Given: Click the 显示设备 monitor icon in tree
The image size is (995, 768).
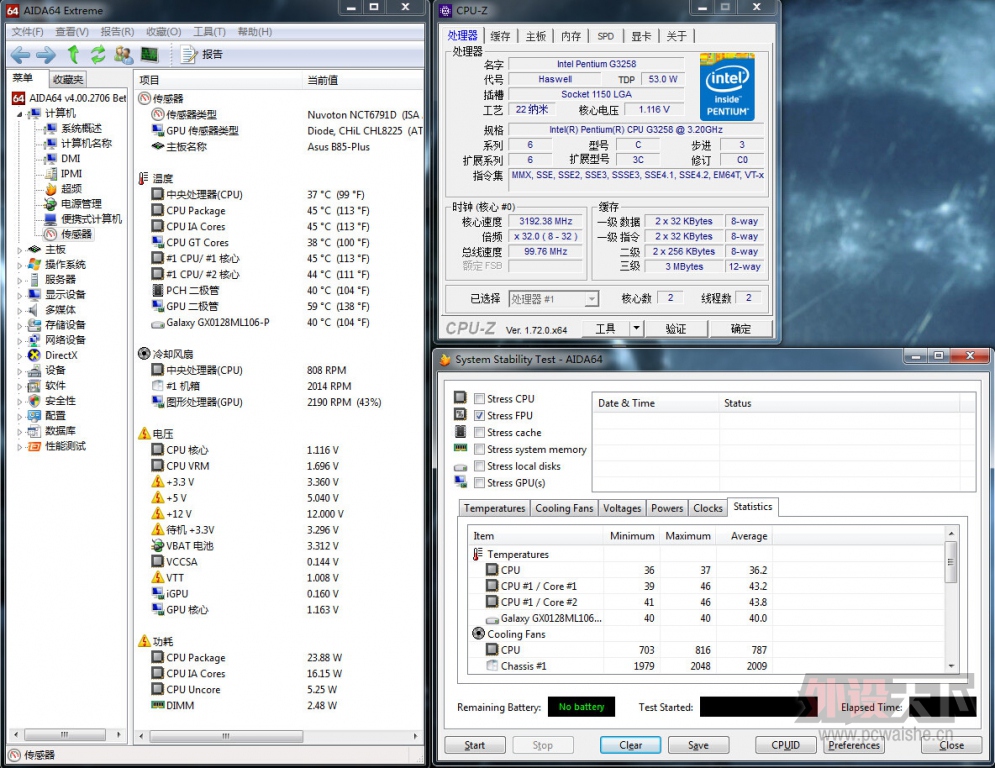Looking at the screenshot, I should (x=35, y=295).
